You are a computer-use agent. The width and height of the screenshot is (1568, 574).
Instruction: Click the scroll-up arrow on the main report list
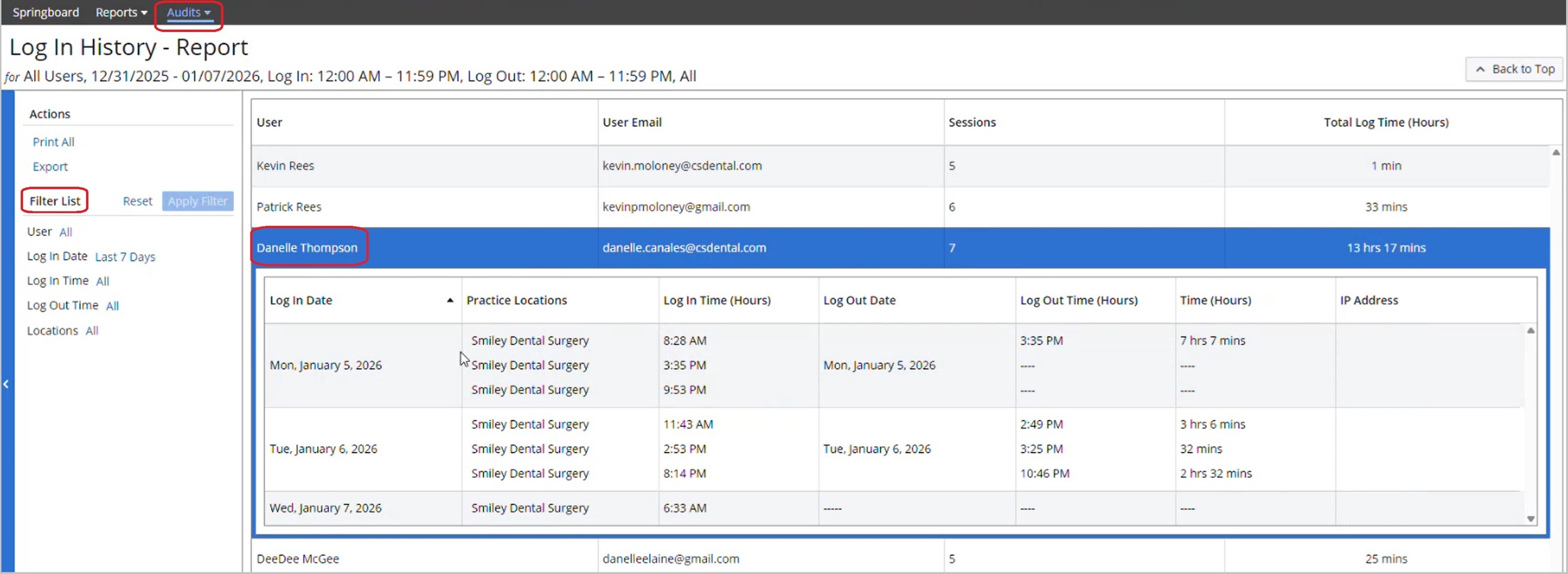pyautogui.click(x=1557, y=152)
